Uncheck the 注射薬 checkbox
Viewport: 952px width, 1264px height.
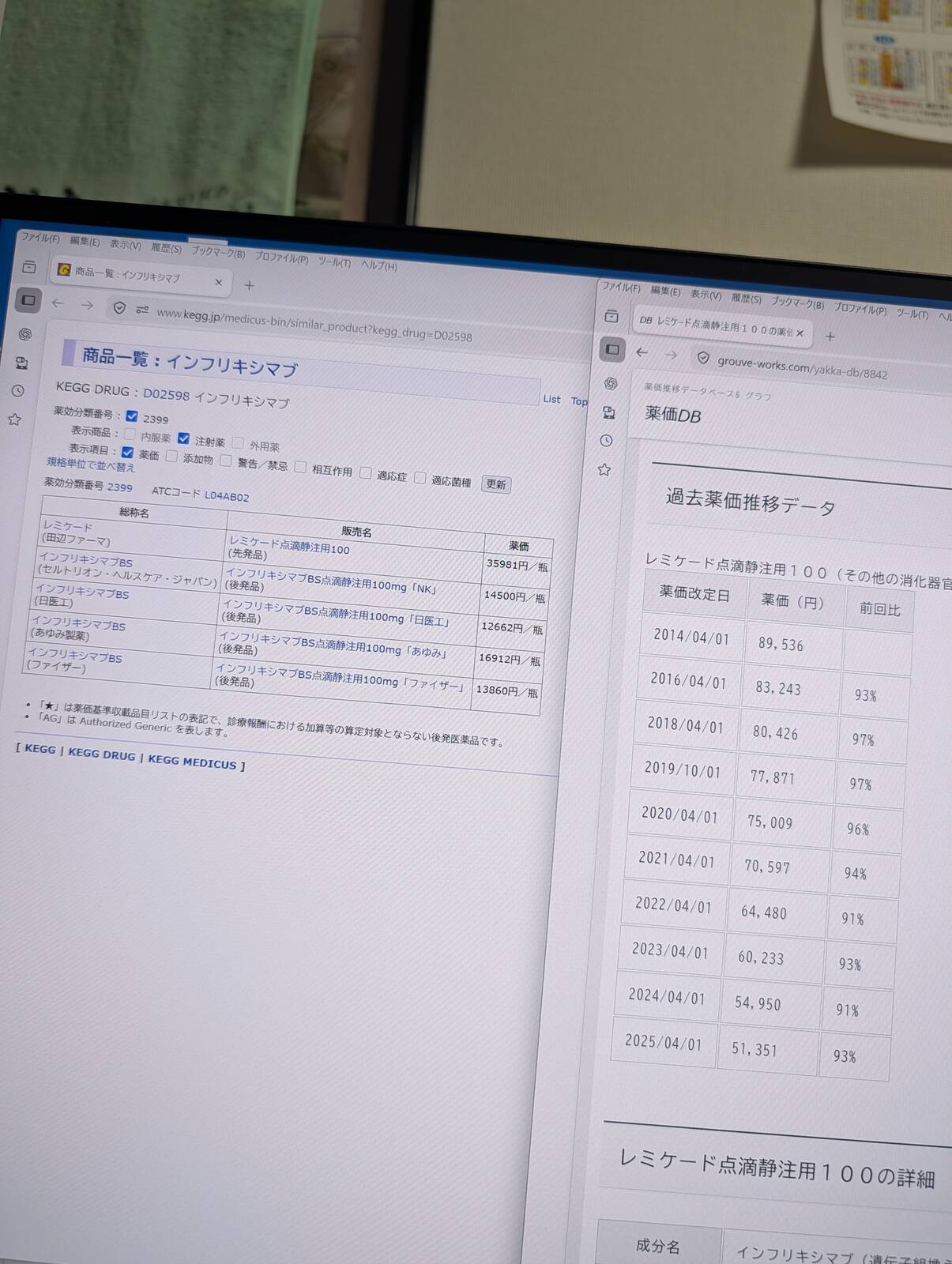[x=183, y=438]
